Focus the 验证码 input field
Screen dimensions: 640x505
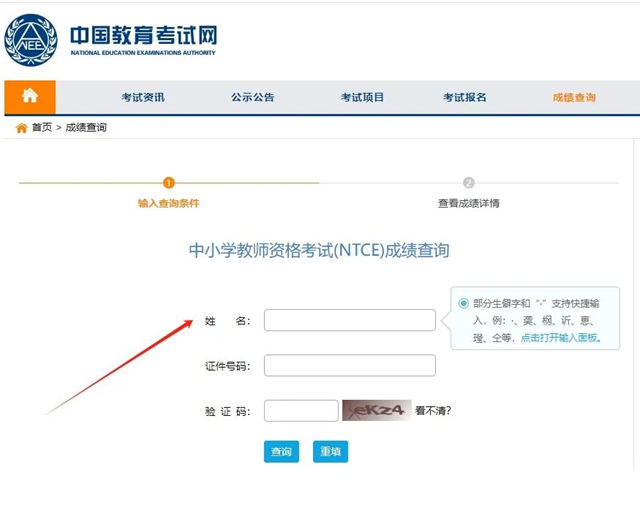(301, 410)
